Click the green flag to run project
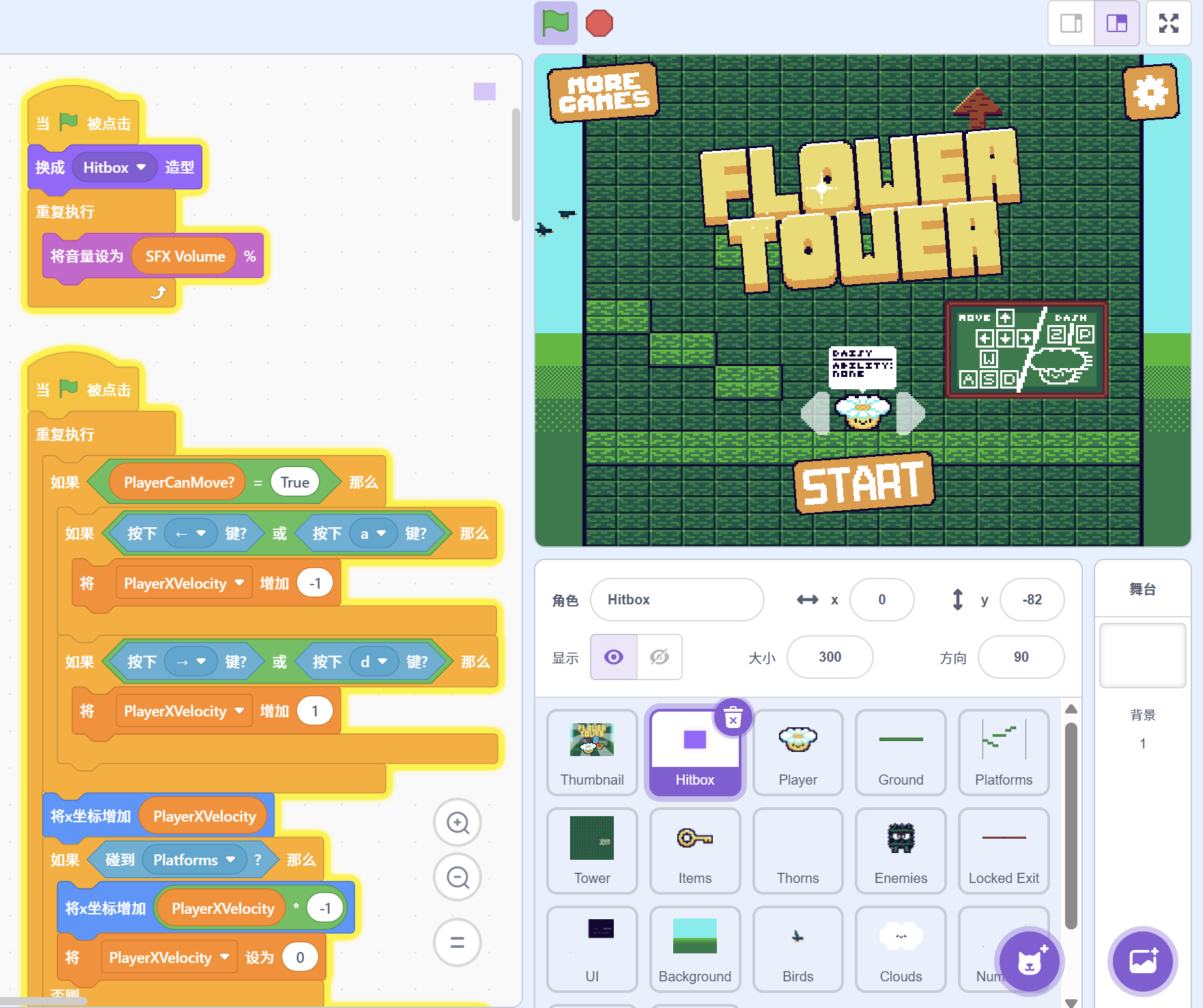Screen dimensions: 1203x1008 555,23
